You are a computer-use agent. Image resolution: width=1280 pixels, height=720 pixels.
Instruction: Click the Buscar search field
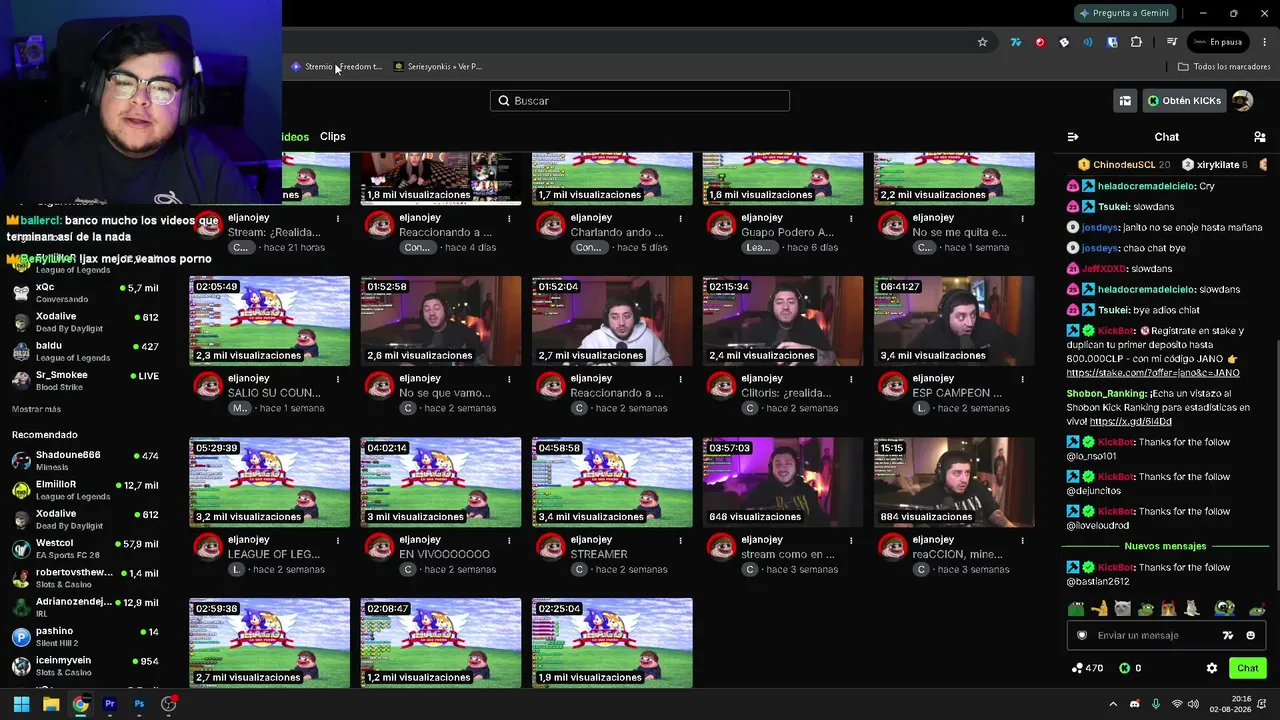640,101
